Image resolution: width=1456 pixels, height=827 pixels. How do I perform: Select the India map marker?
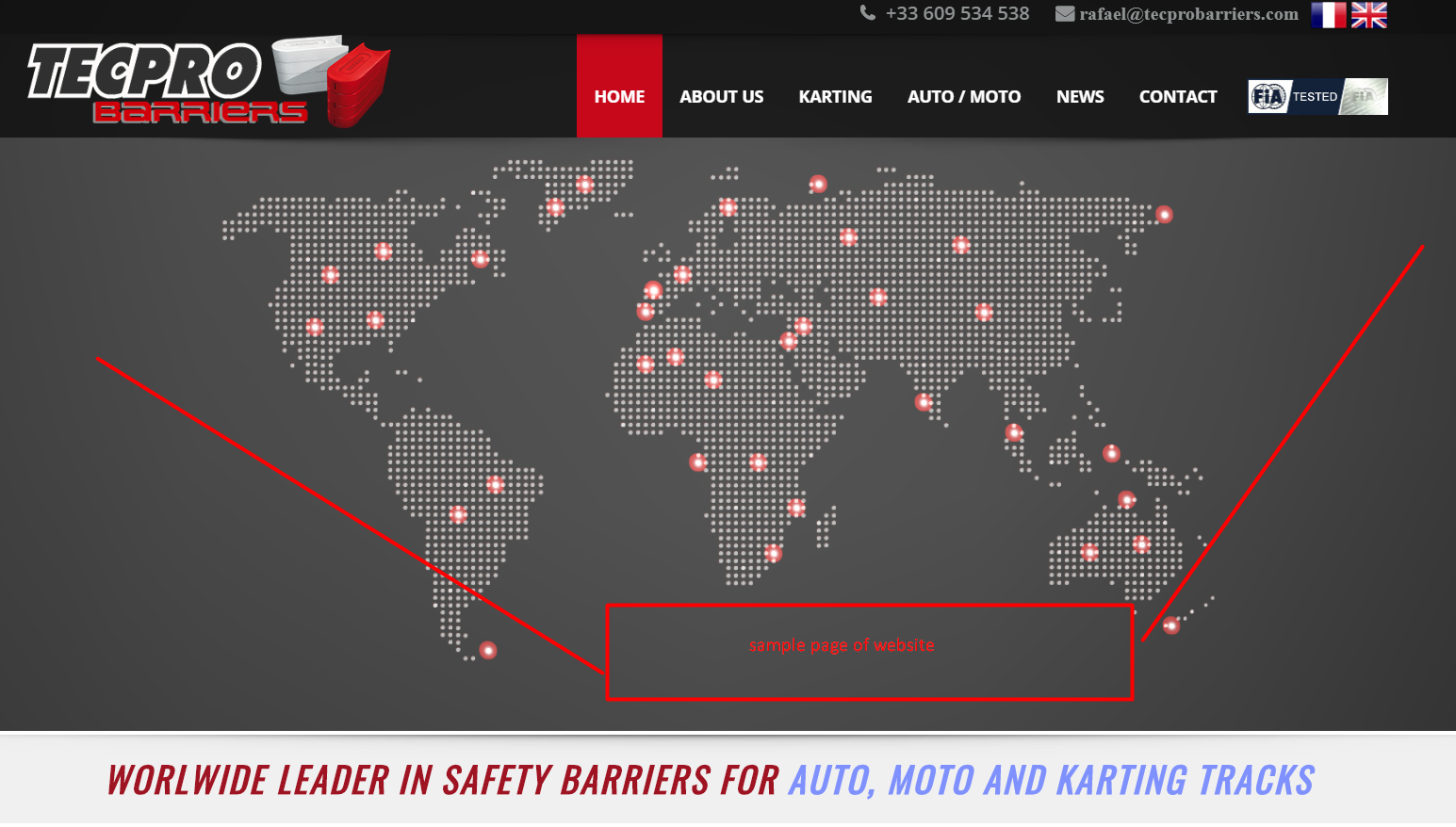pyautogui.click(x=924, y=402)
